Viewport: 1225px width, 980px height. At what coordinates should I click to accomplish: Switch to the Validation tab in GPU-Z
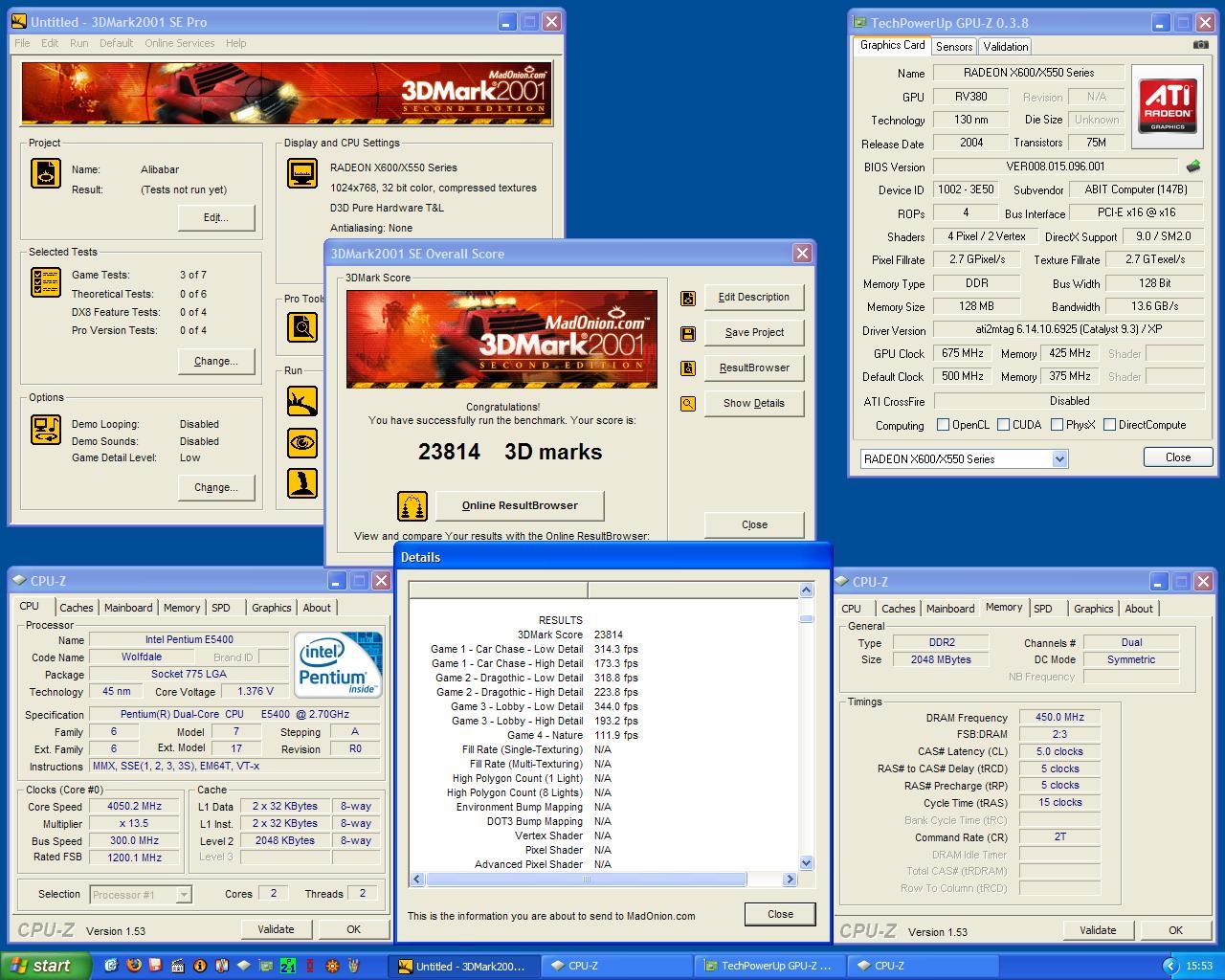(x=1005, y=46)
